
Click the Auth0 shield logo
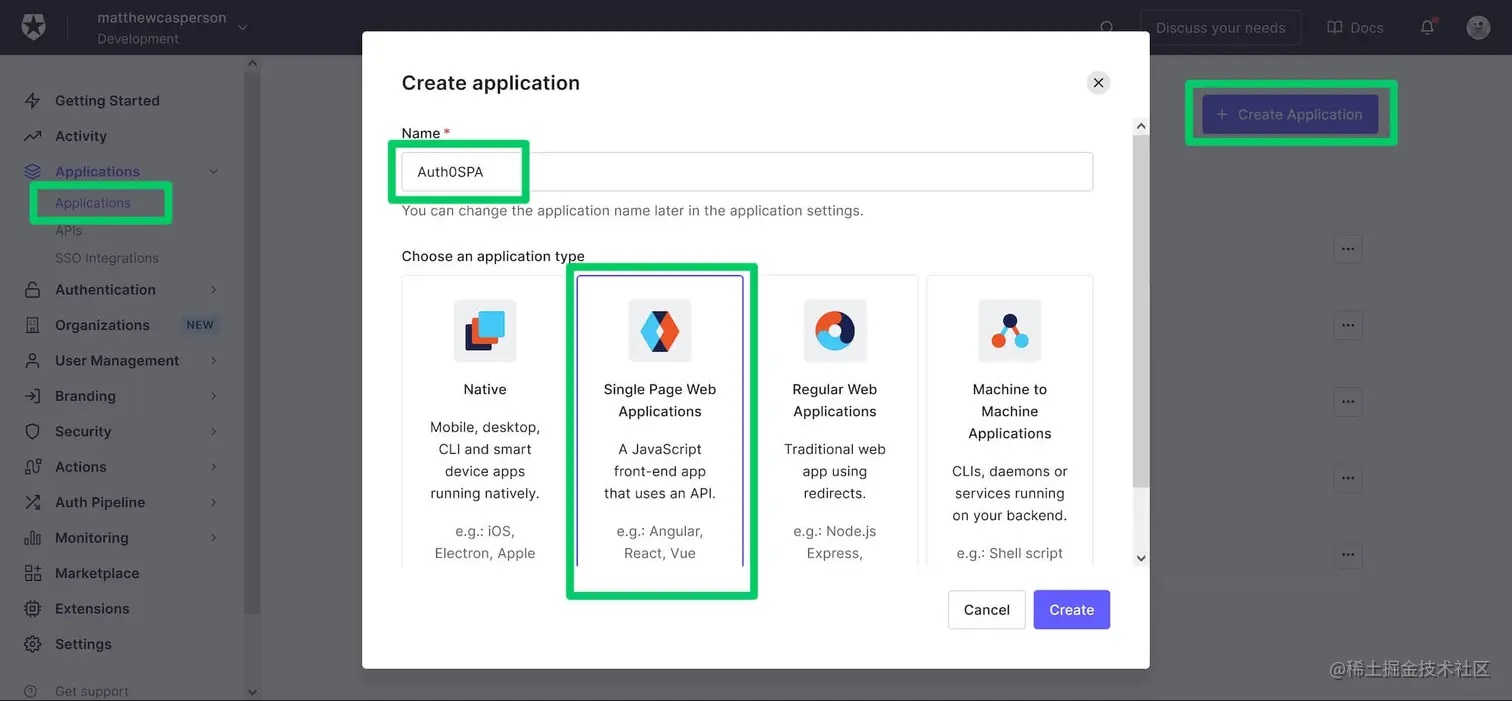click(33, 27)
